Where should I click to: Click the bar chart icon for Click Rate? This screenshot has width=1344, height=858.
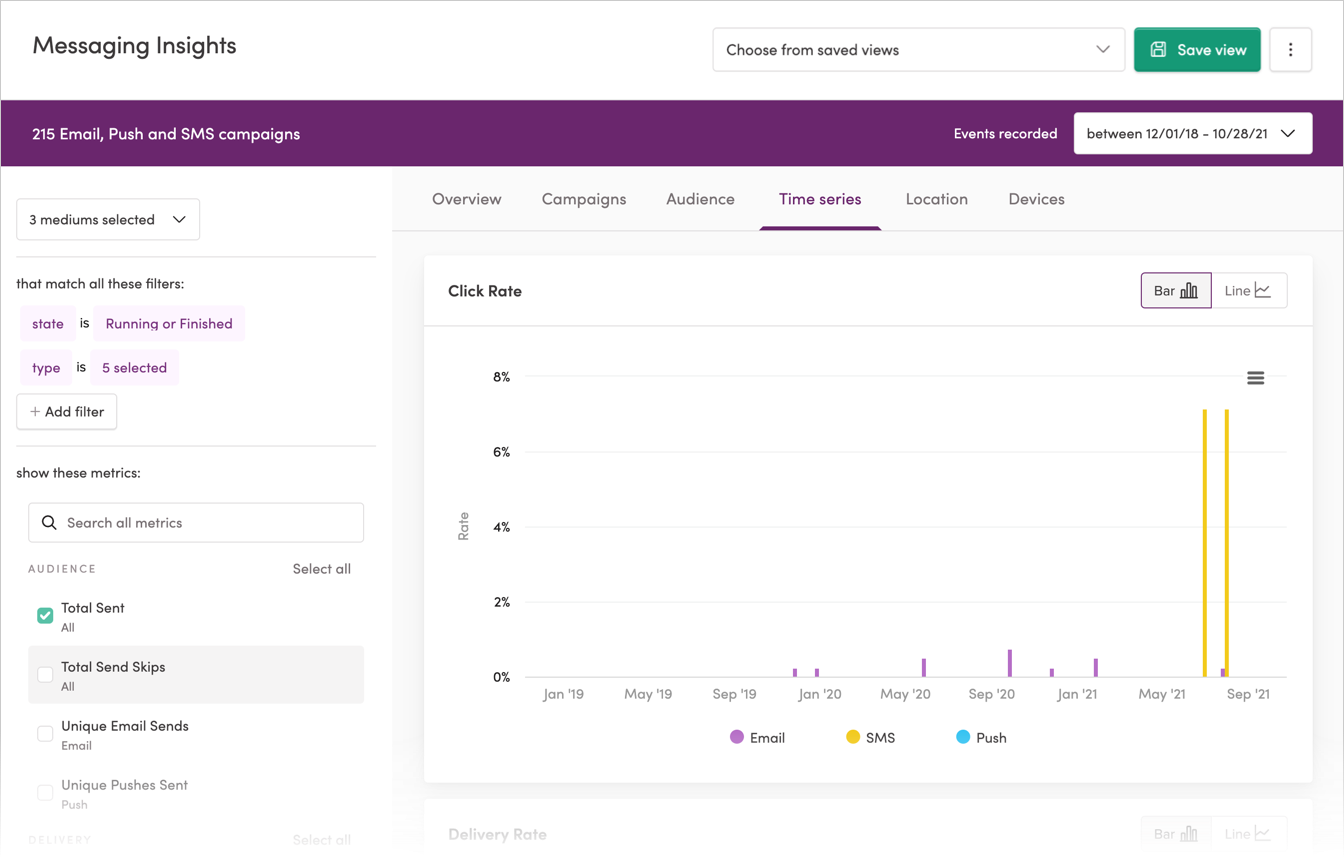(1189, 290)
